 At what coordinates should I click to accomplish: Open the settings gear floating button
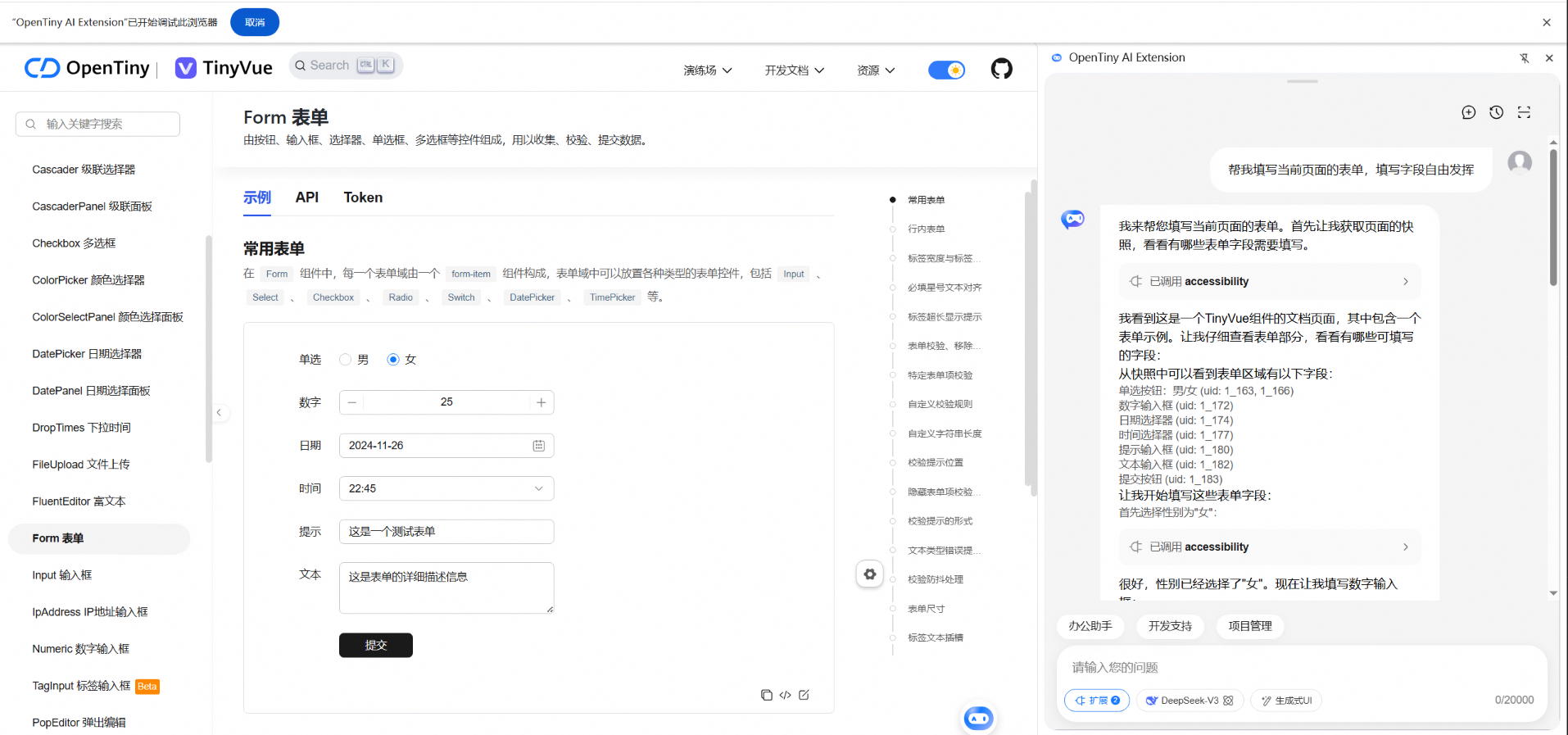[x=870, y=574]
